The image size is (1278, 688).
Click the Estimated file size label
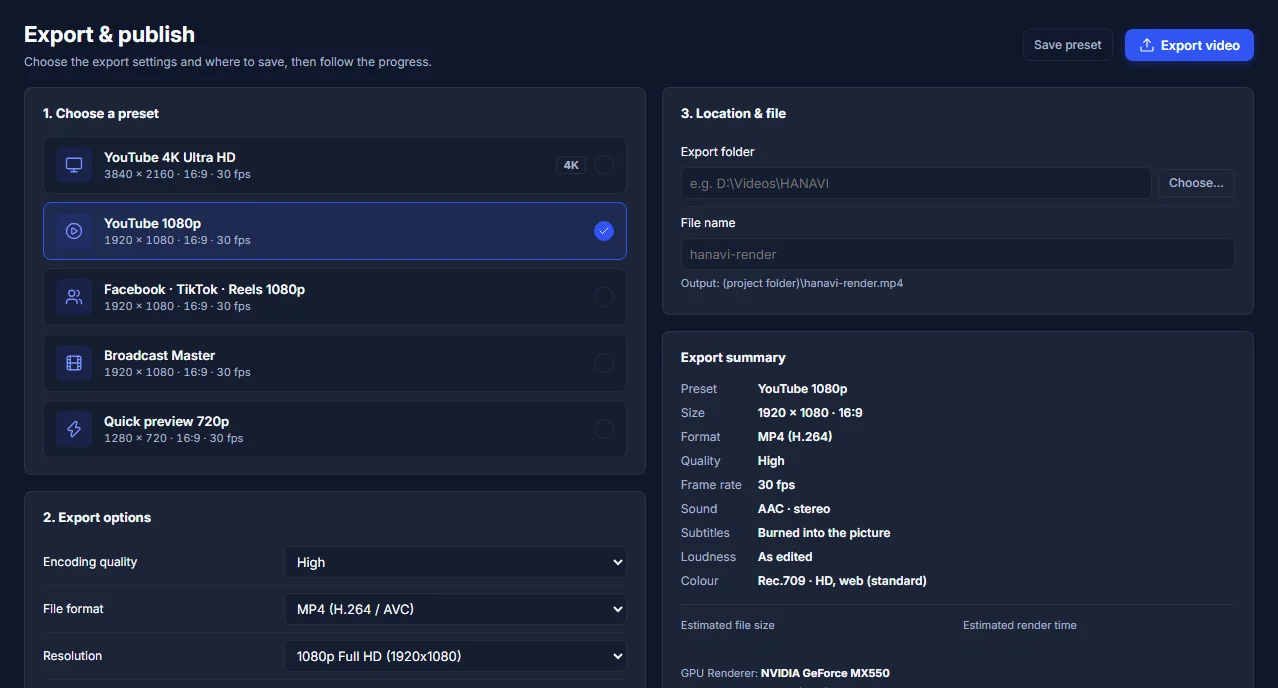728,625
